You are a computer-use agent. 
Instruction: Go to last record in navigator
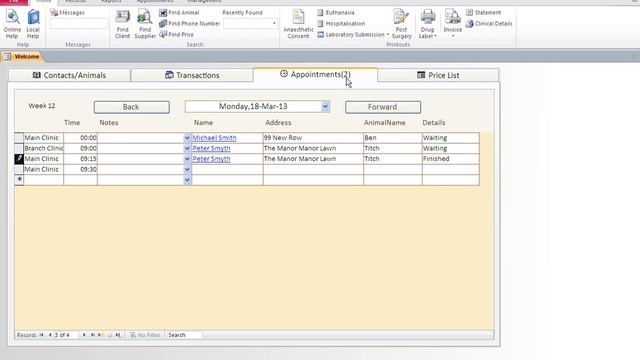pos(93,335)
